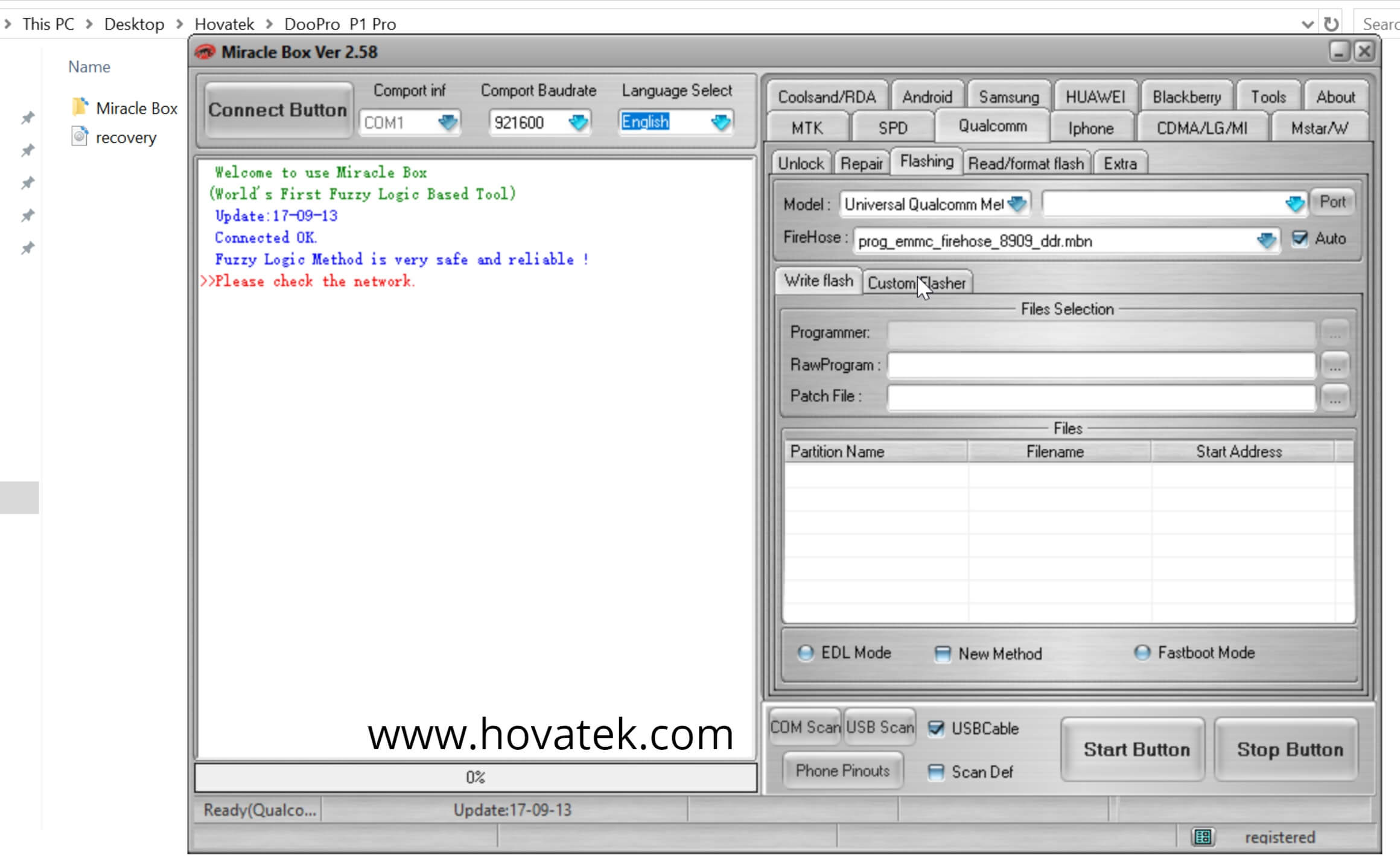The image size is (1400, 856).
Task: Open the Blackberry tab
Action: 1186,97
